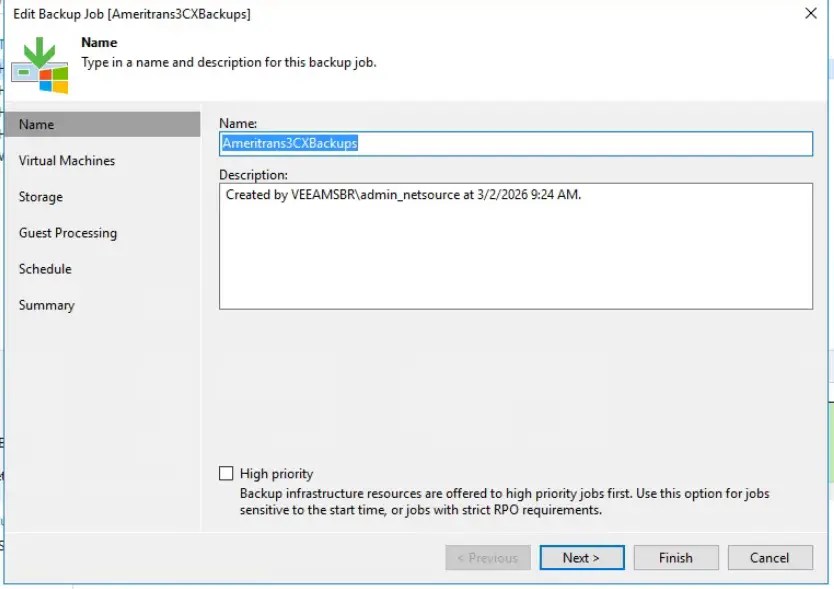Click the 'Created by VEEAMSBR\admin_netsource' description text
Image resolution: width=834 pixels, height=589 pixels.
pyautogui.click(x=403, y=195)
